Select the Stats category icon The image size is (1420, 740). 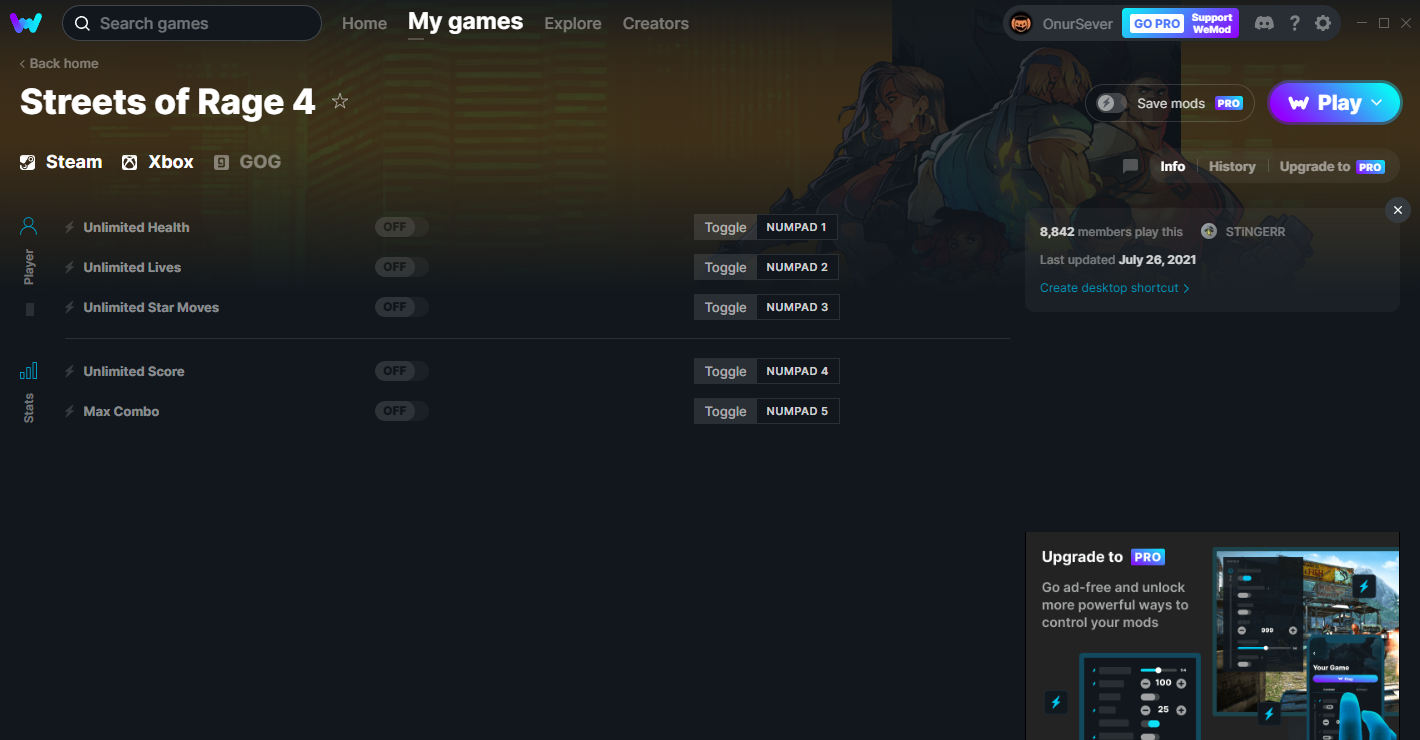click(x=29, y=371)
